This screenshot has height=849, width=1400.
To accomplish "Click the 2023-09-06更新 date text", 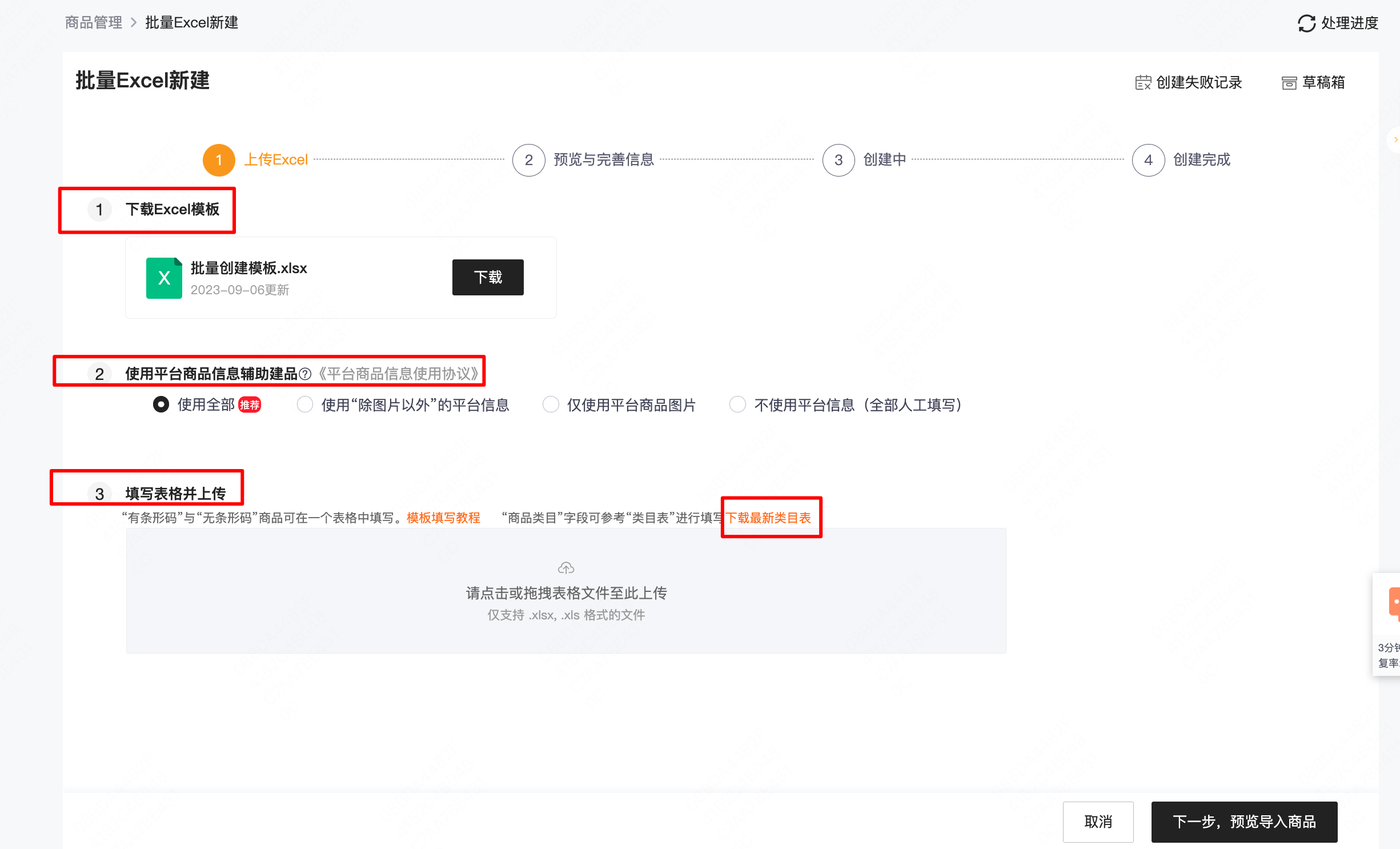I will tap(240, 290).
